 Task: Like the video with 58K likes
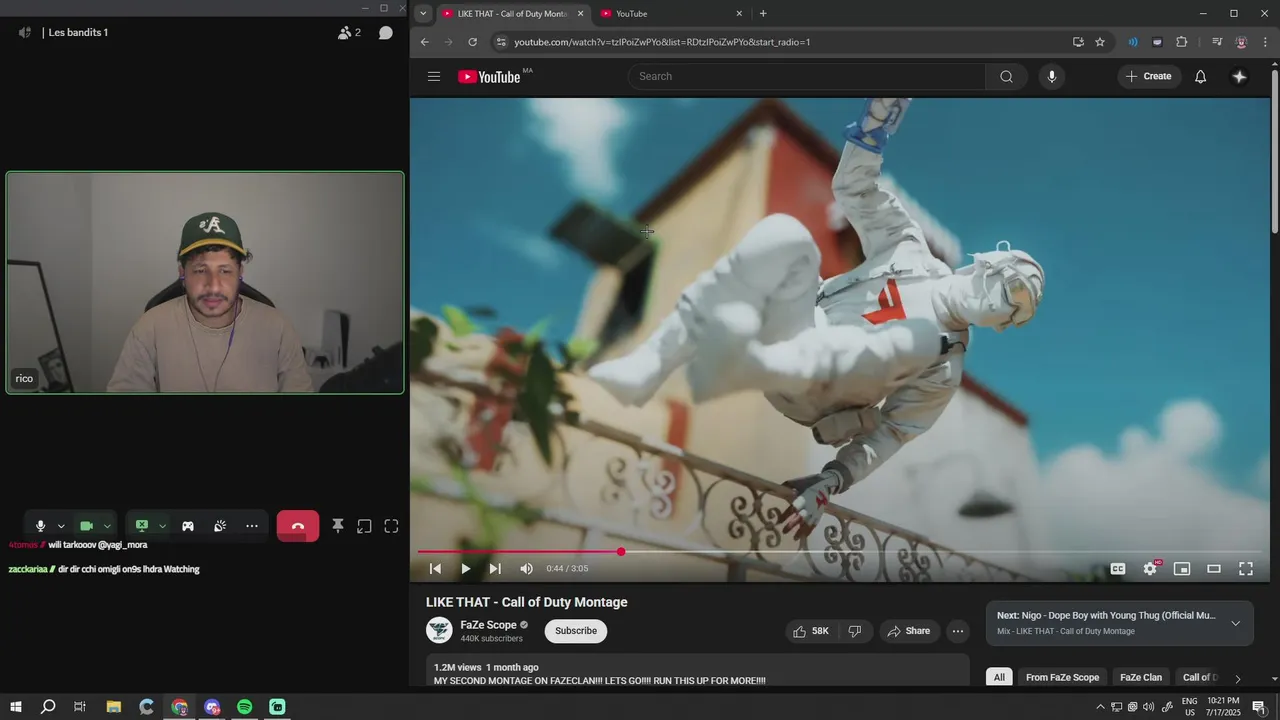[x=811, y=631]
